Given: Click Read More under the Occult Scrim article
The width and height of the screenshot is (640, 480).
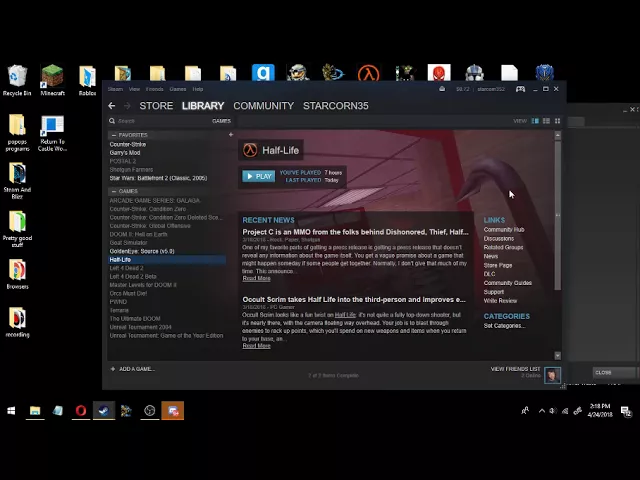Looking at the screenshot, I should 256,346.
